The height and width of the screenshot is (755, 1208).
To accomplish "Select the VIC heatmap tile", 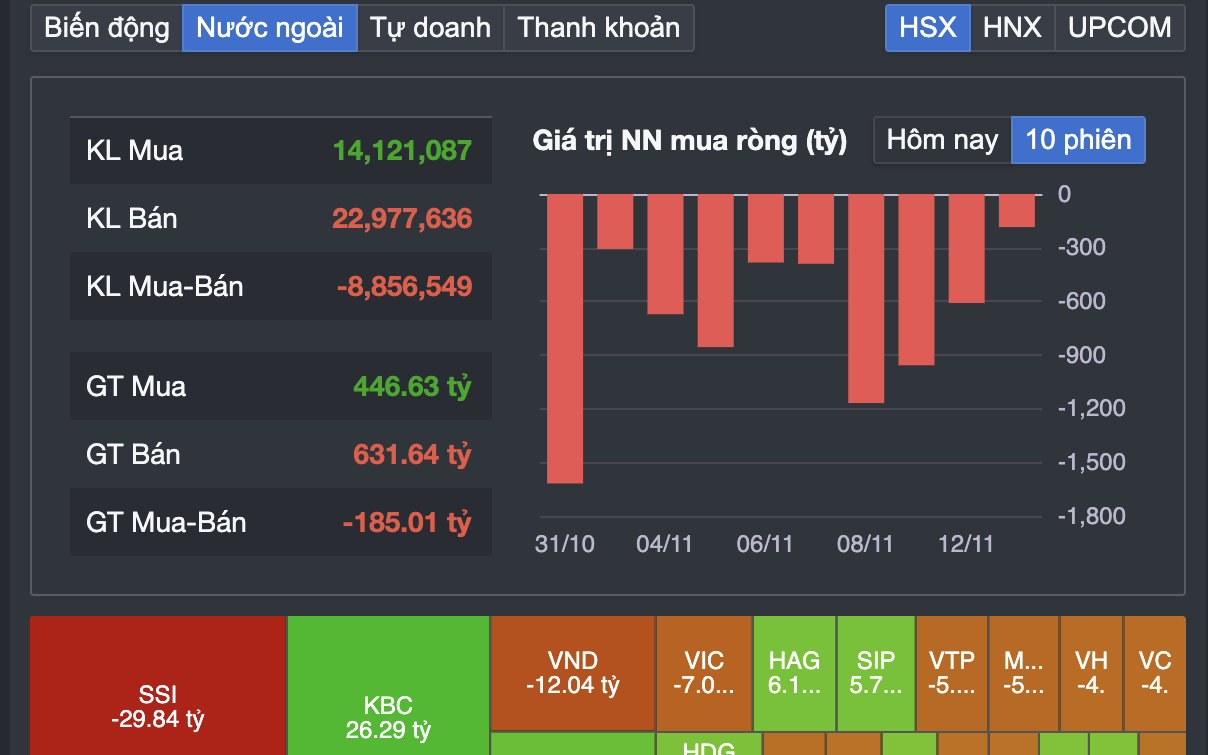I will 704,673.
